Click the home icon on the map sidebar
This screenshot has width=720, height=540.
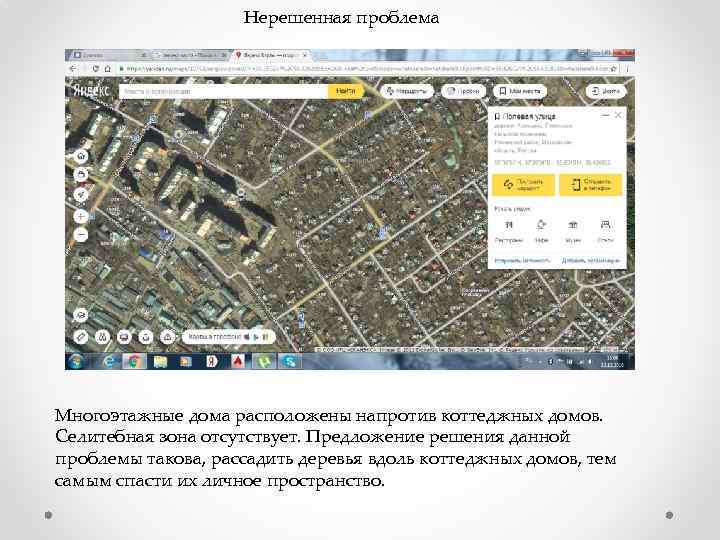click(x=81, y=156)
